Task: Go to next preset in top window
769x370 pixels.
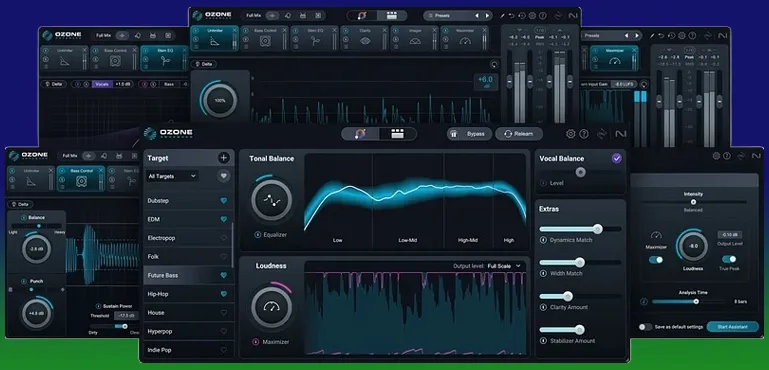Action: (487, 16)
